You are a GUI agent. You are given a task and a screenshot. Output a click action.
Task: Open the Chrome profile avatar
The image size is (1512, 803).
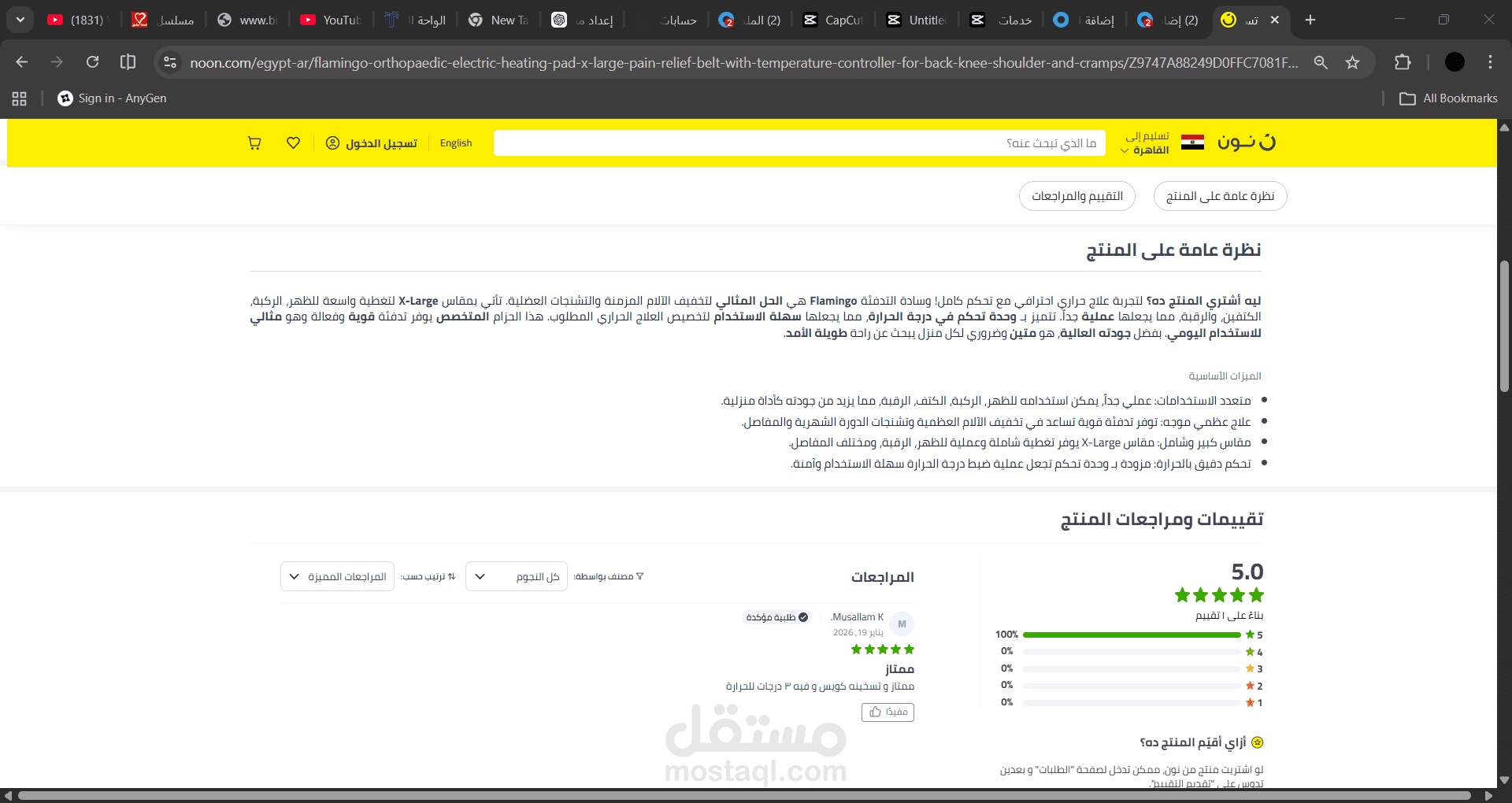click(1455, 62)
